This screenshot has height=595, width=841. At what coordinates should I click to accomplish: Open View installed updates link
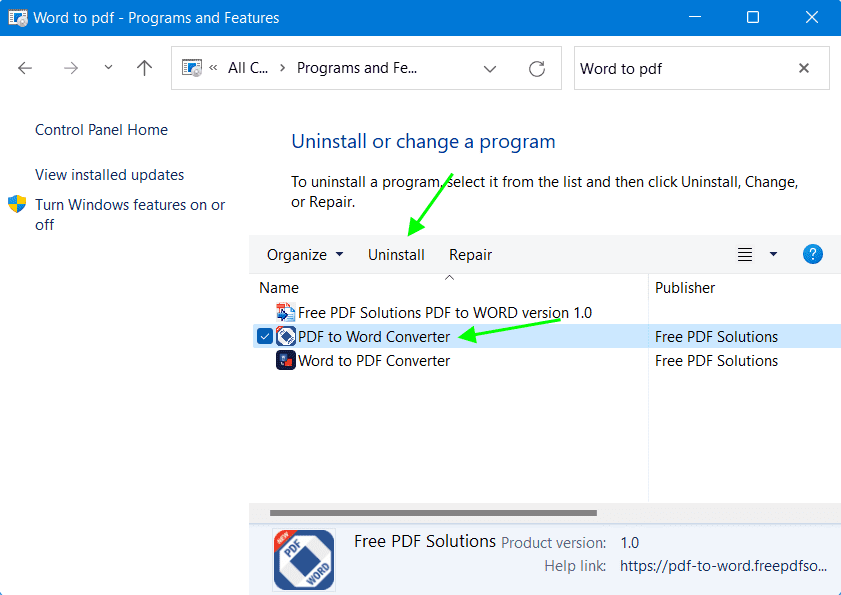coord(109,175)
